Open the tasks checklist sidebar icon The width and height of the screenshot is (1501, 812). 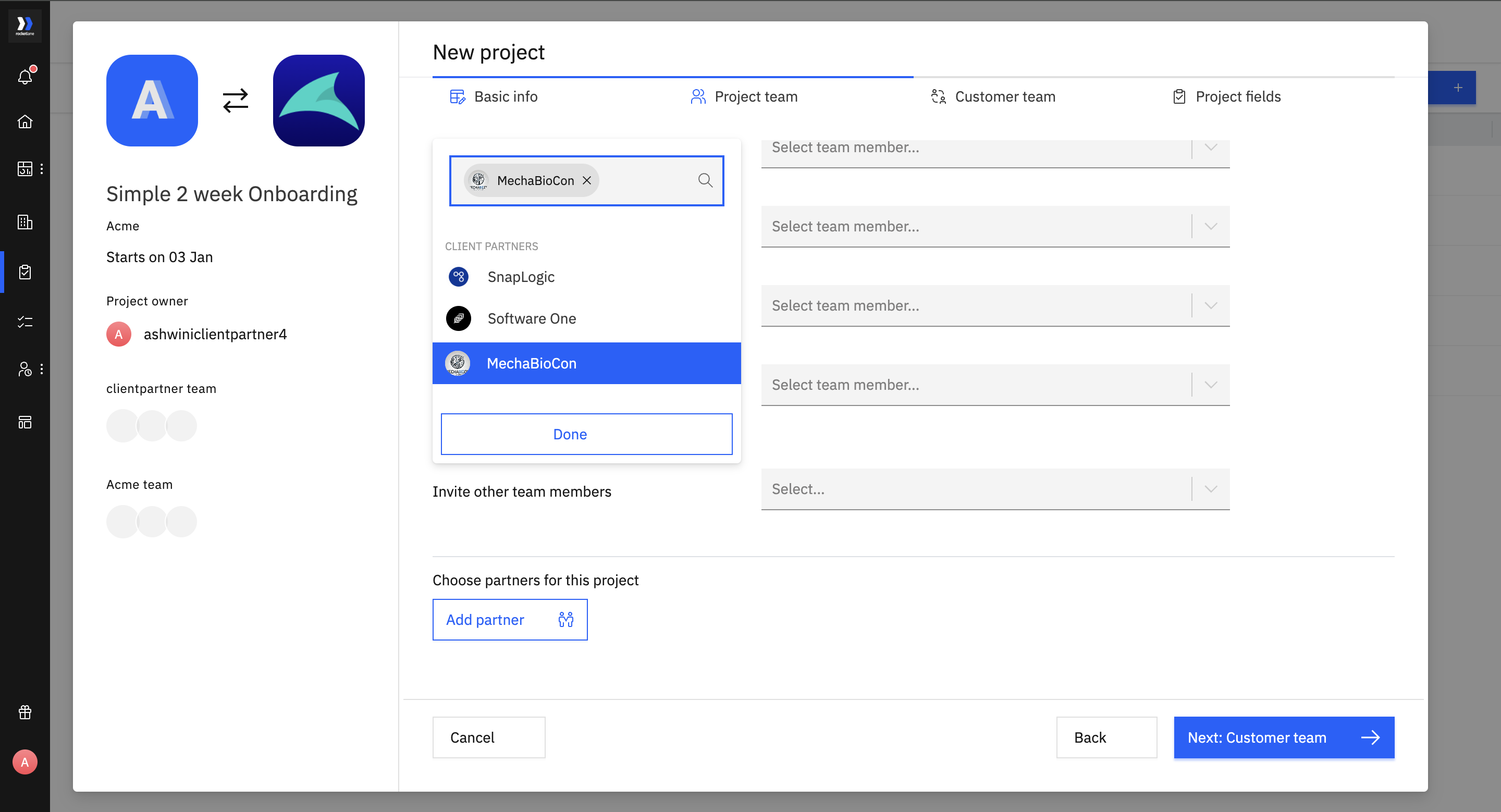[24, 322]
